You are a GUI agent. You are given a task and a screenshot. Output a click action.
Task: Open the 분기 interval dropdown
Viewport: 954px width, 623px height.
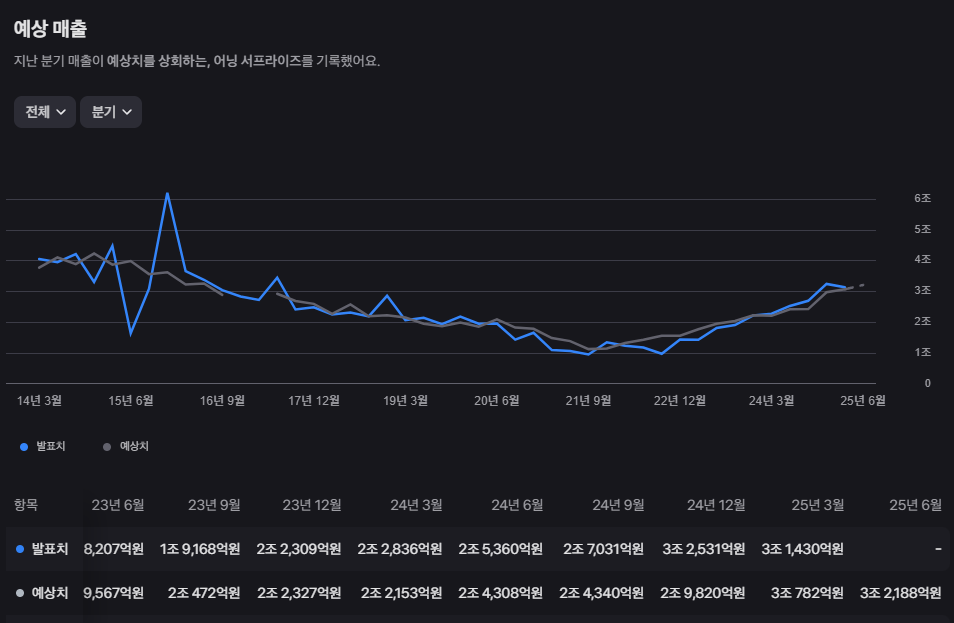click(111, 112)
